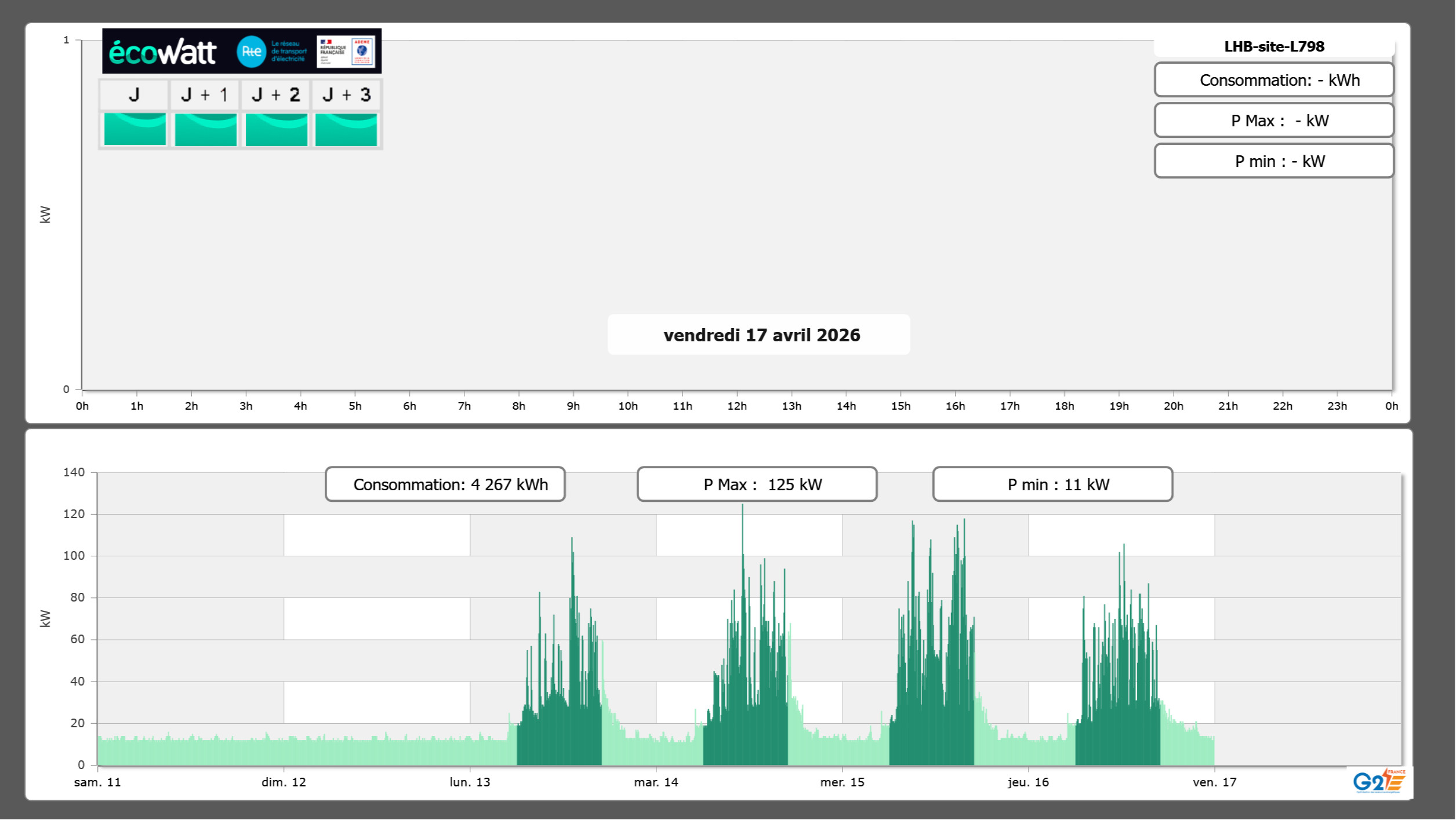Click the green signal icon under J + 3
The image size is (1456, 820).
click(346, 129)
